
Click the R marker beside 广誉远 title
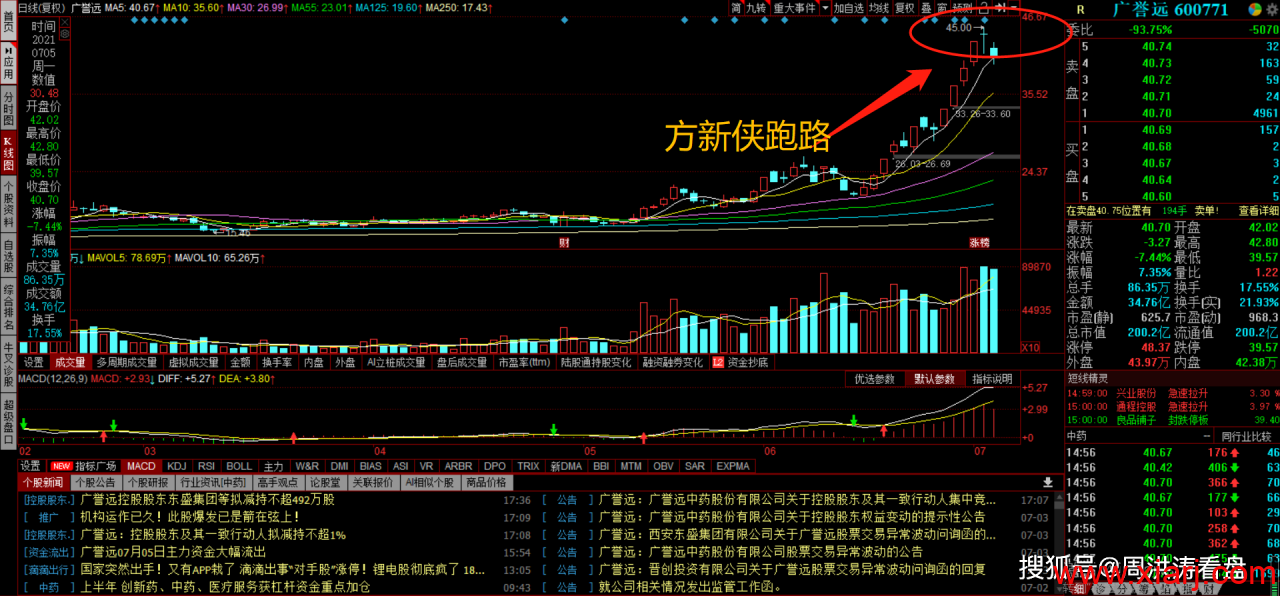pyautogui.click(x=1079, y=10)
